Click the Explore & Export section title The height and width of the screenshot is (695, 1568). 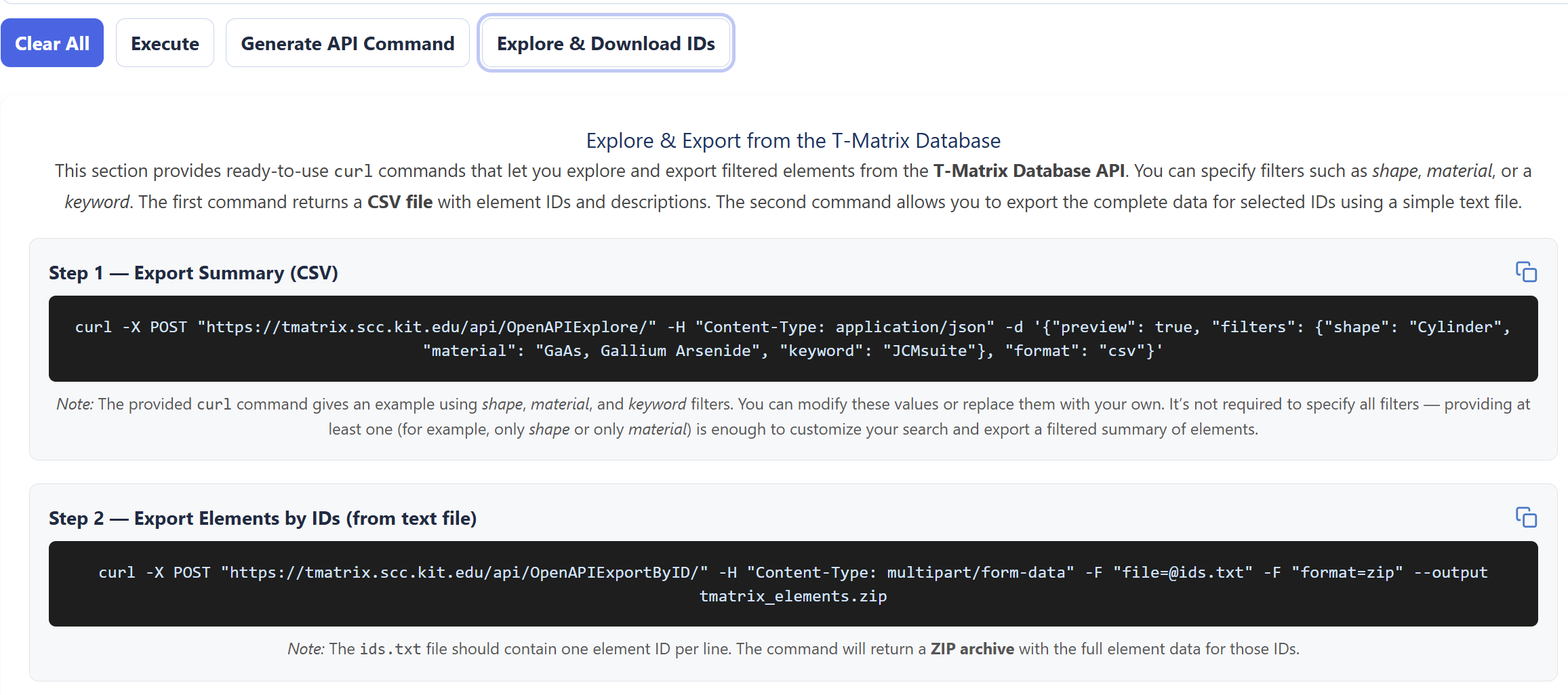tap(792, 140)
